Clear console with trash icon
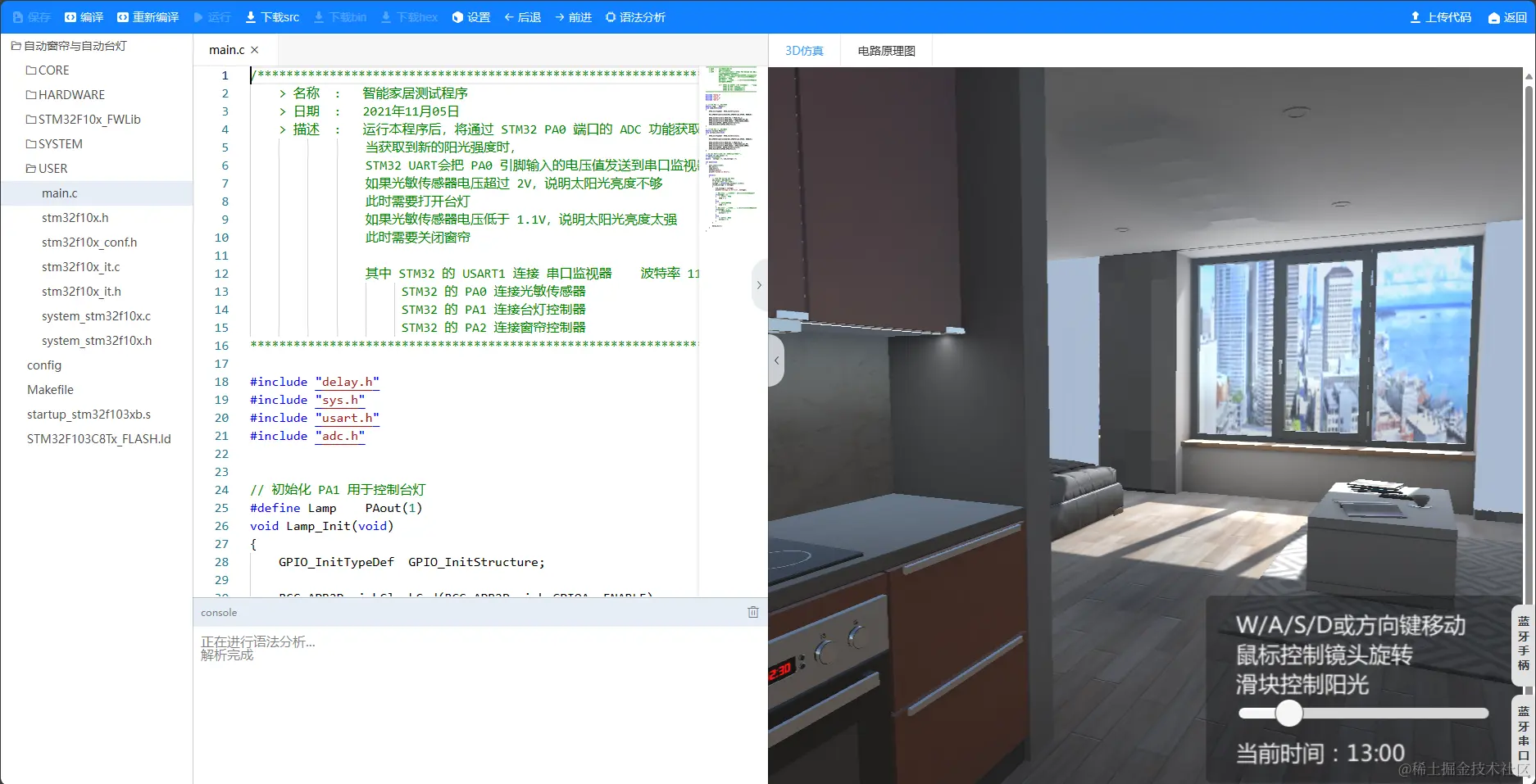 [x=753, y=612]
